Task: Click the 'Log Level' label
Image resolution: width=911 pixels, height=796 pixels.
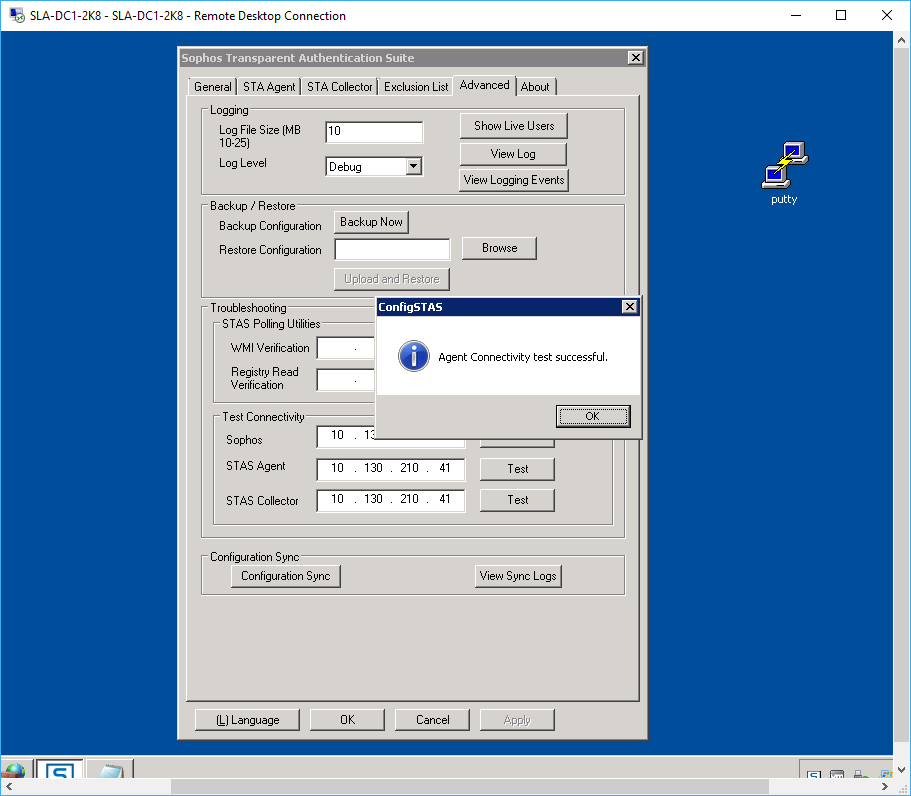Action: click(243, 163)
